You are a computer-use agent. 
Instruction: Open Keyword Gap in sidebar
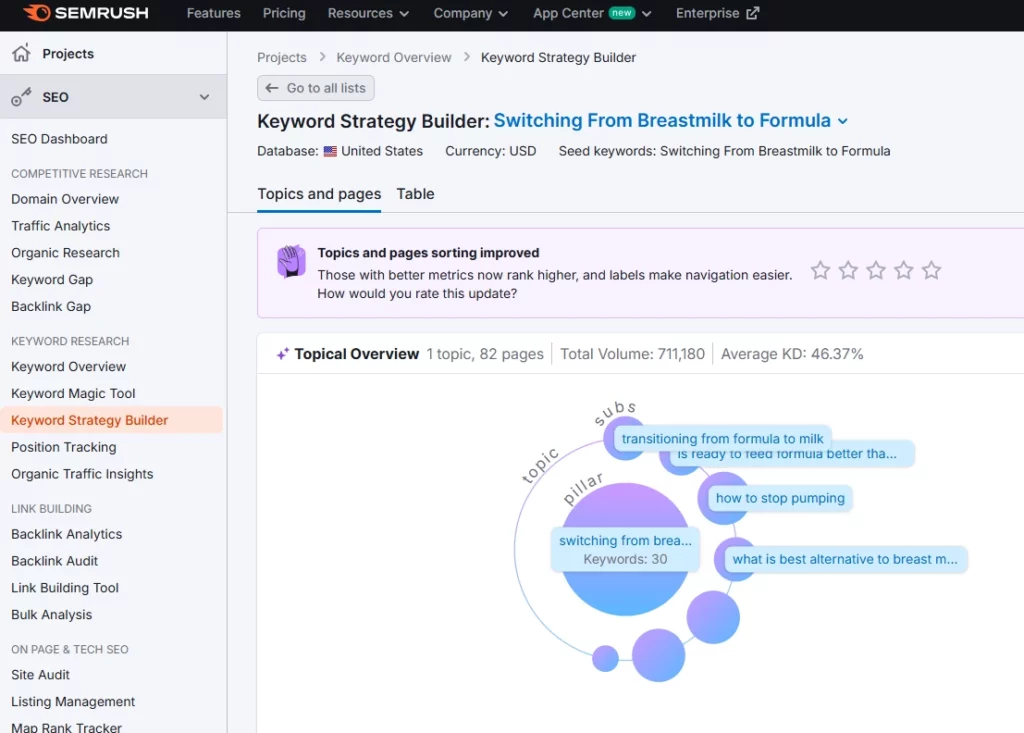click(52, 280)
